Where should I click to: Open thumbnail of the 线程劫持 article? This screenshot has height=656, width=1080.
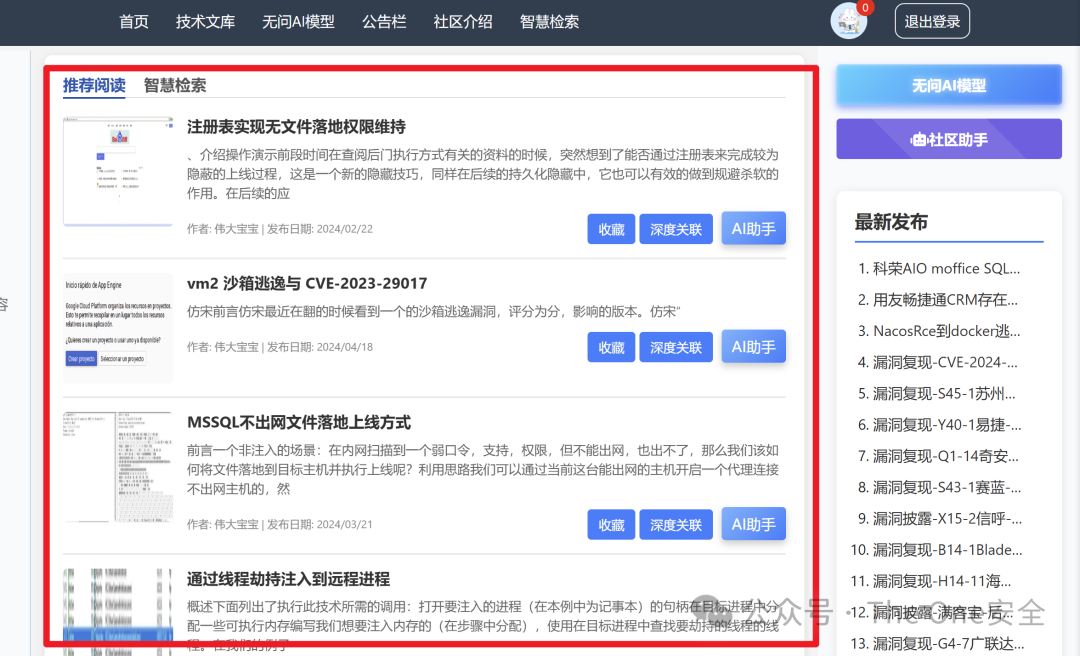coord(118,612)
